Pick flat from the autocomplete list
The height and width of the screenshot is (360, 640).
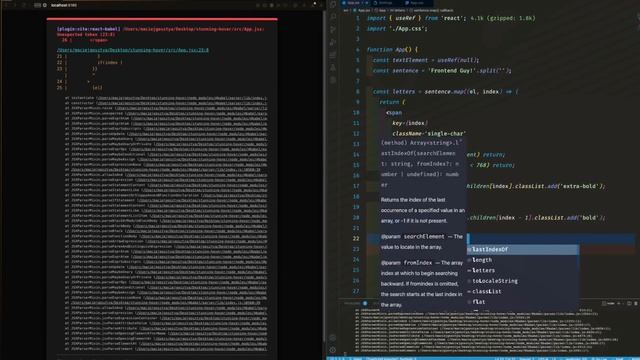pos(523,302)
